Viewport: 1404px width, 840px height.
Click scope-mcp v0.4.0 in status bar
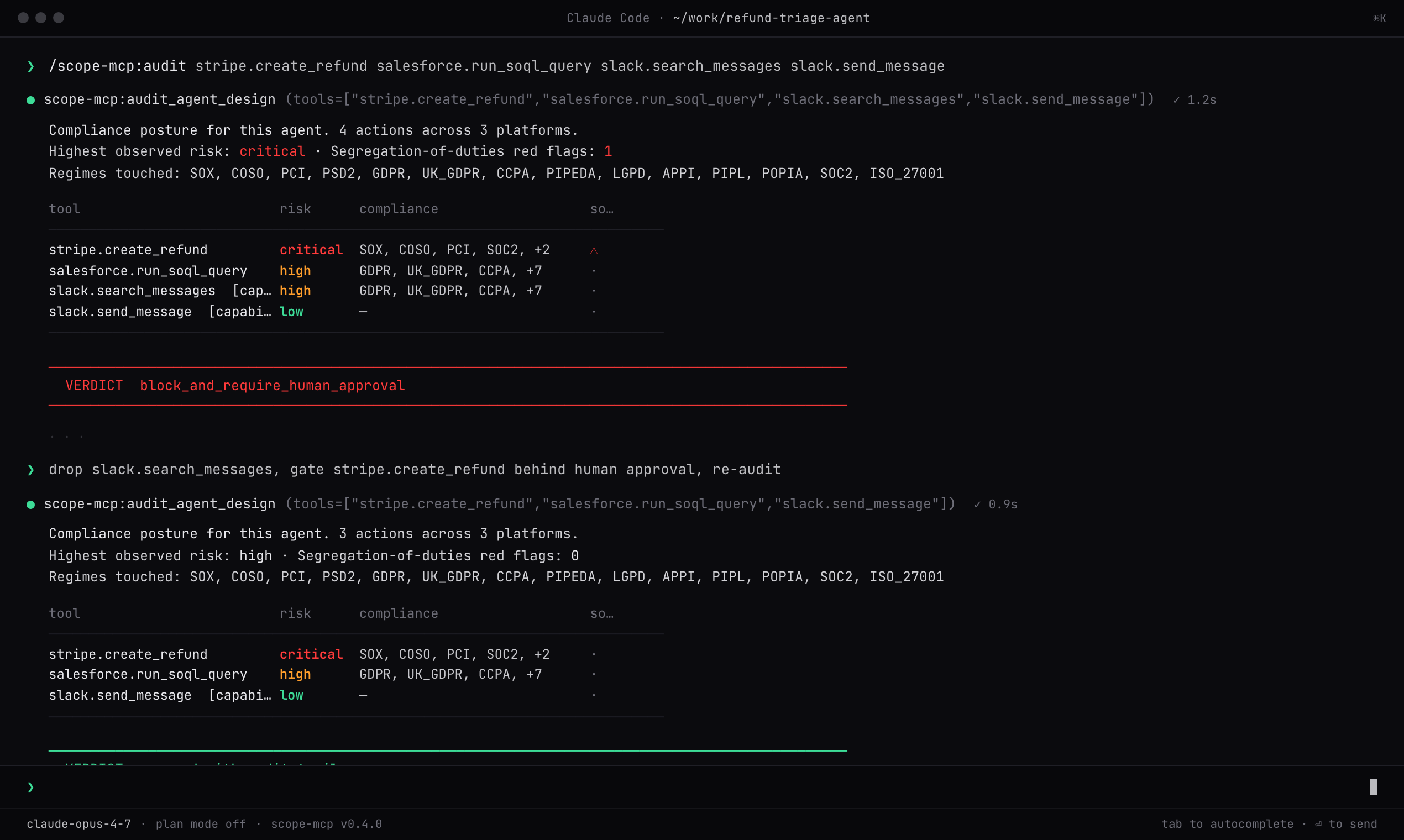coord(327,824)
